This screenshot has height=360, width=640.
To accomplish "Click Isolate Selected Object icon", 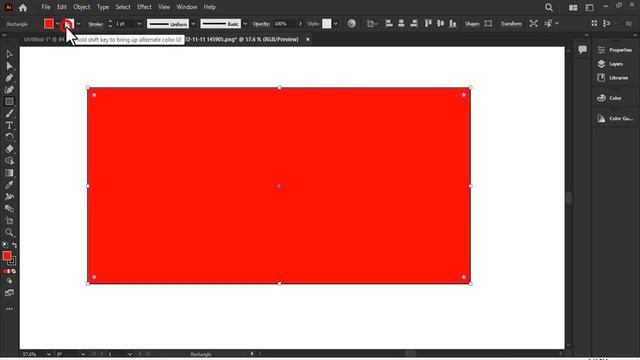I will pyautogui.click(x=533, y=24).
